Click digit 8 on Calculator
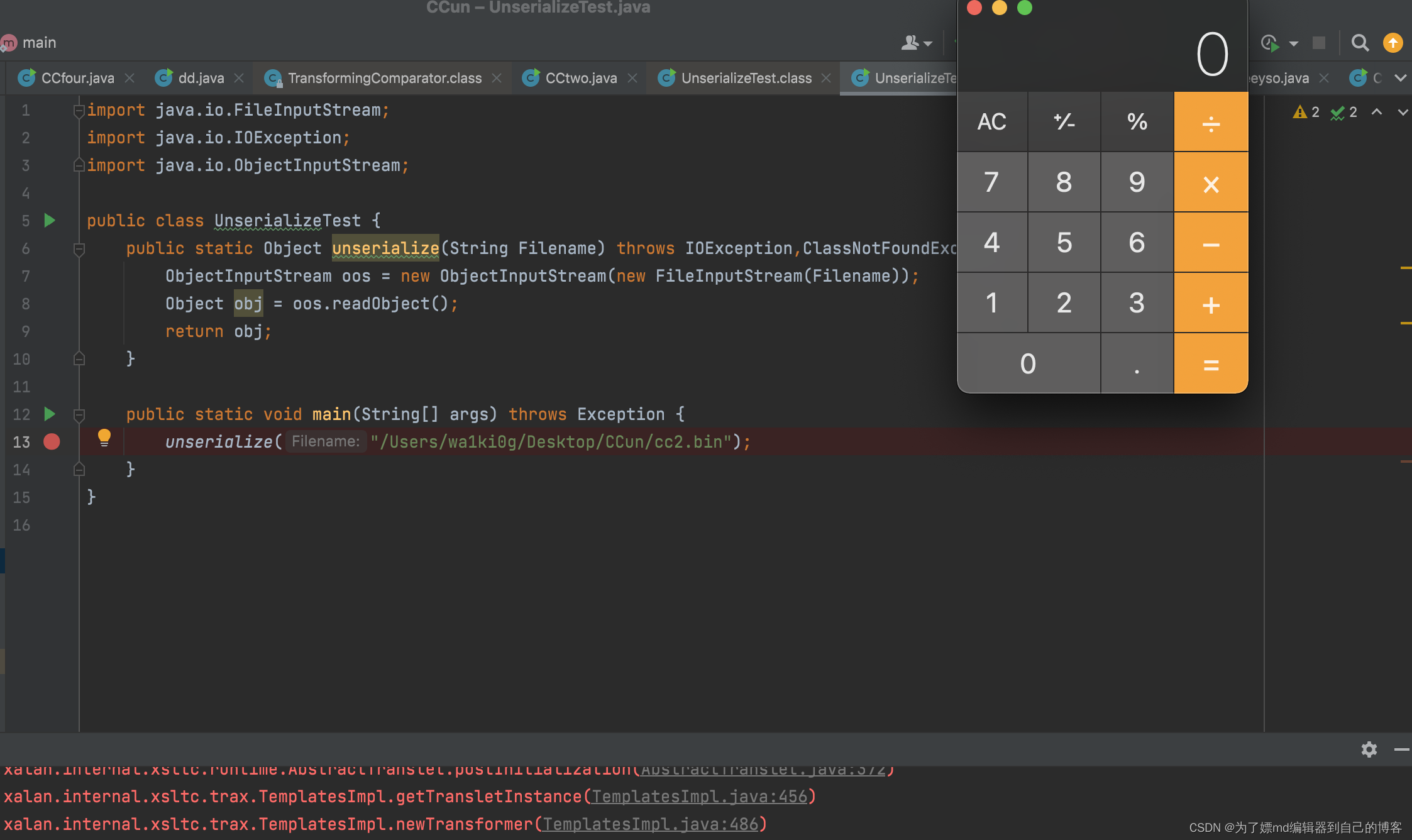Image resolution: width=1412 pixels, height=840 pixels. point(1064,182)
